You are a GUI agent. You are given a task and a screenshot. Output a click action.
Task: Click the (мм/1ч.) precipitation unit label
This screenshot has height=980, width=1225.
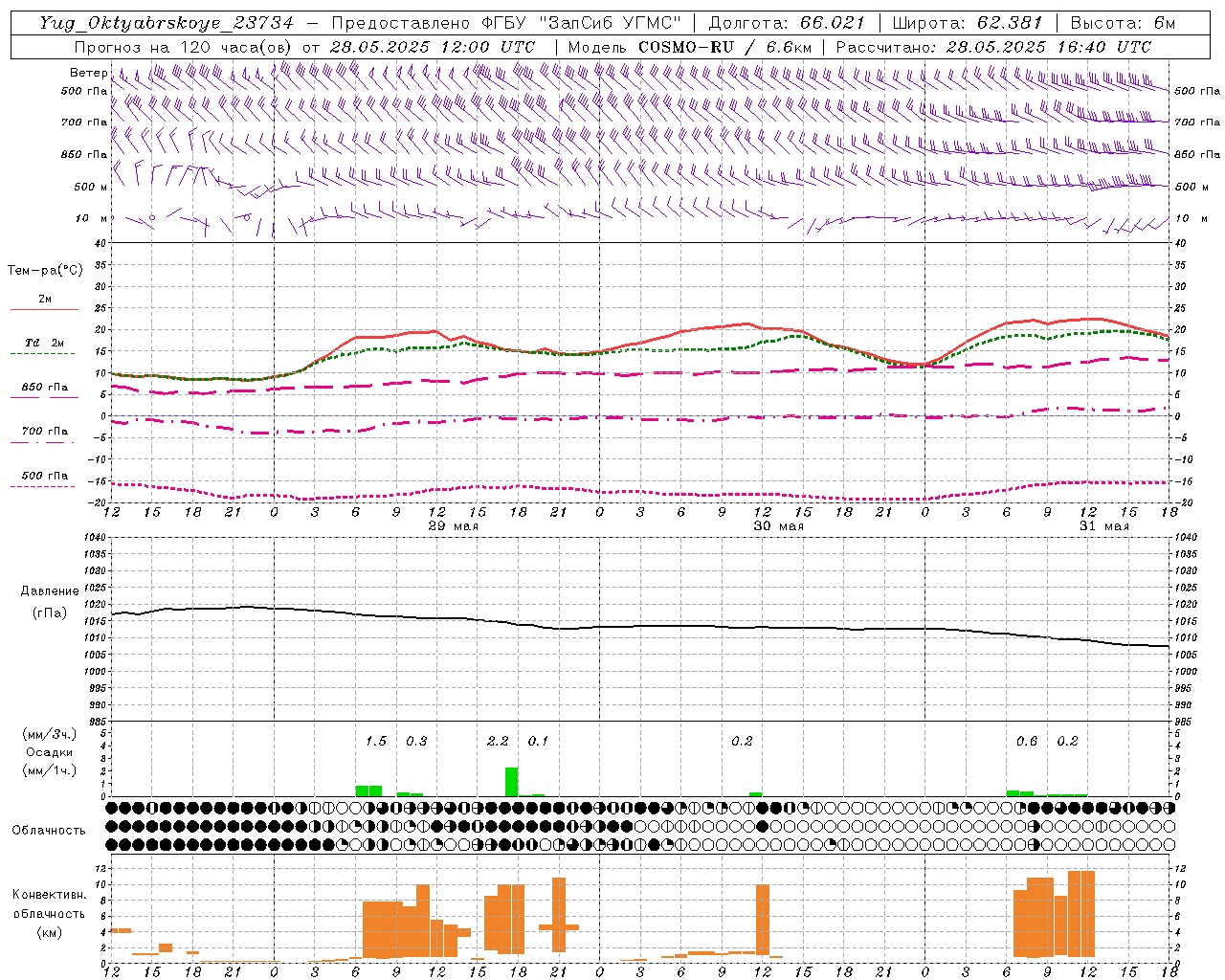(50, 770)
